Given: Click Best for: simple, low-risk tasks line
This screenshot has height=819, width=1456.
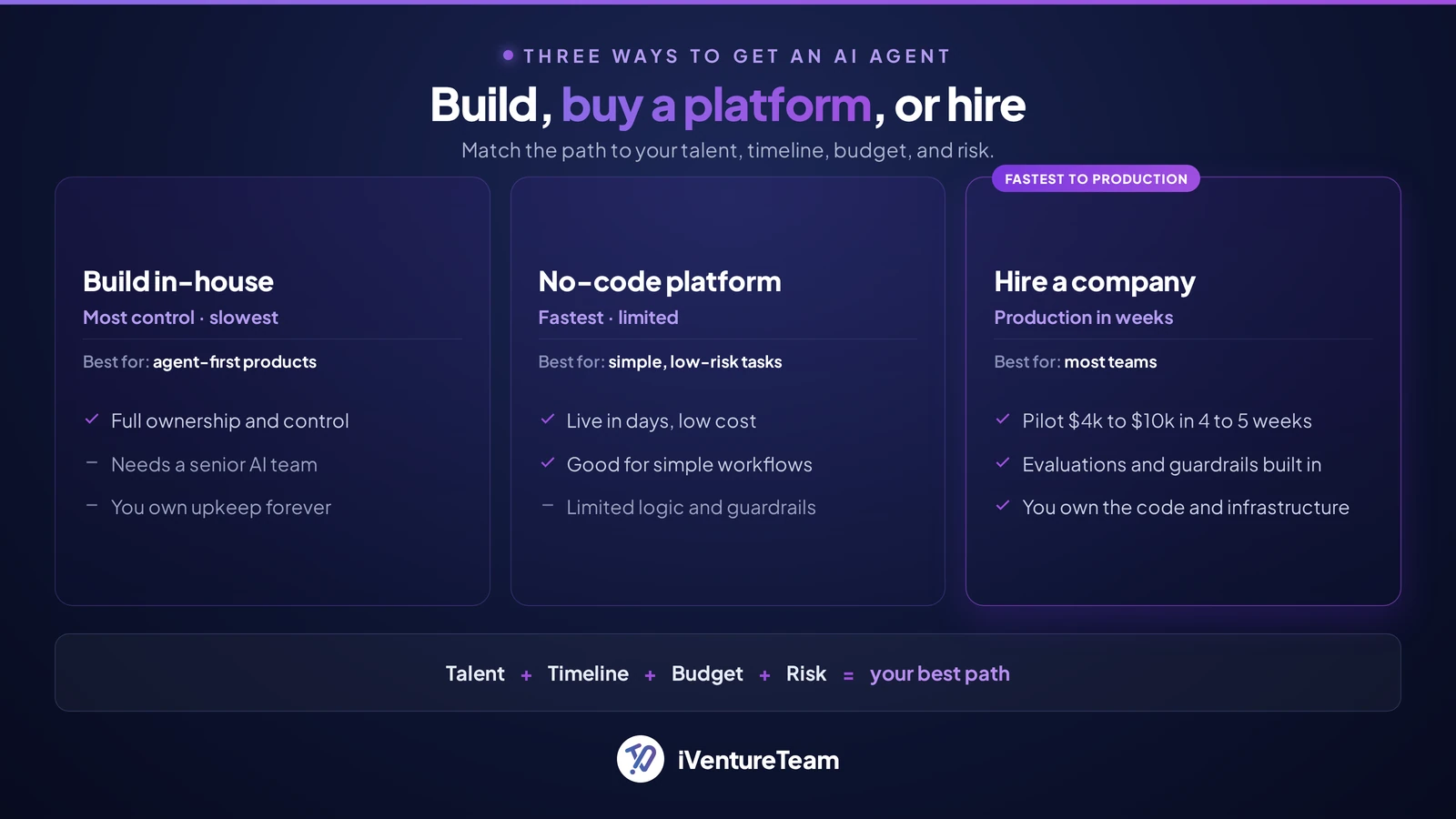Looking at the screenshot, I should [x=660, y=361].
